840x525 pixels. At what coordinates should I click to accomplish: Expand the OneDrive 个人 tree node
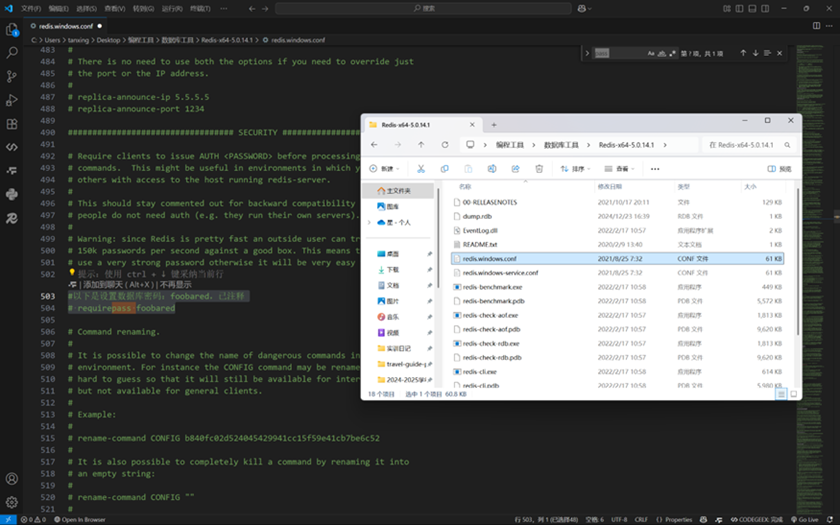click(x=369, y=222)
